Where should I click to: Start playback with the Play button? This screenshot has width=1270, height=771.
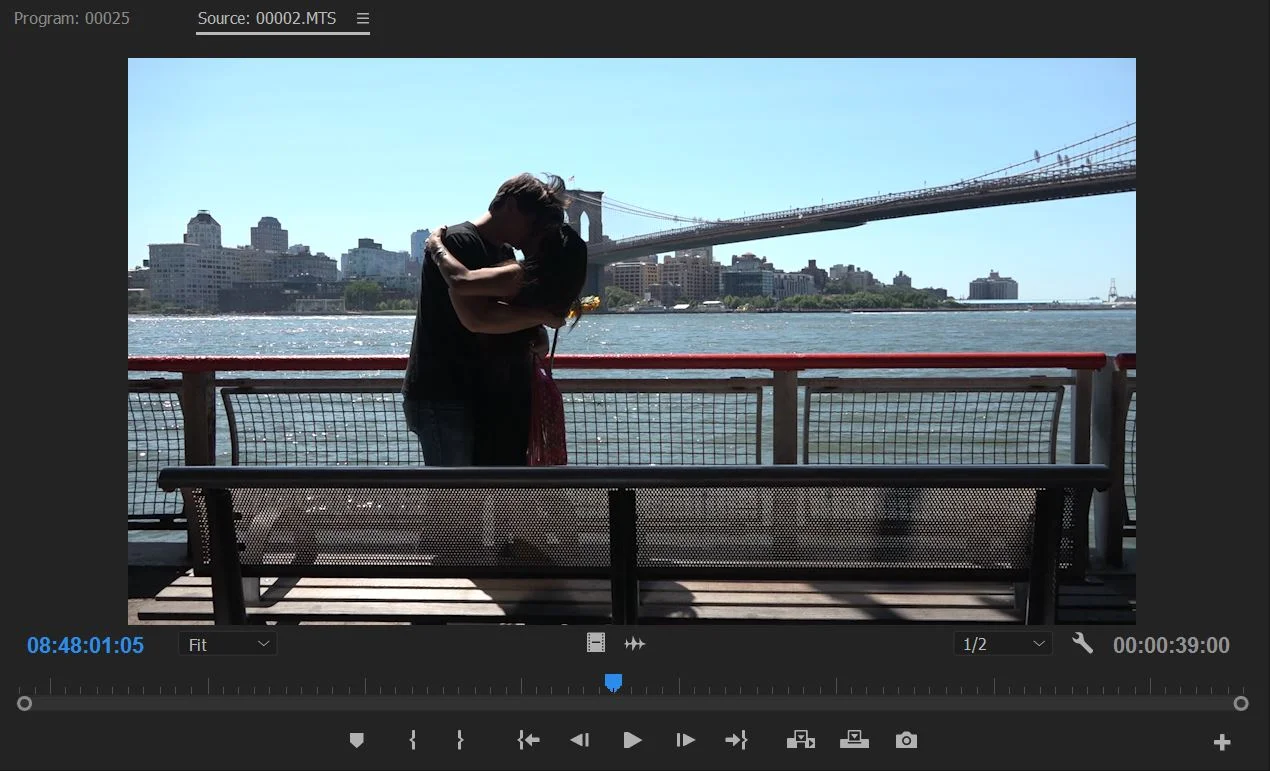click(x=632, y=740)
